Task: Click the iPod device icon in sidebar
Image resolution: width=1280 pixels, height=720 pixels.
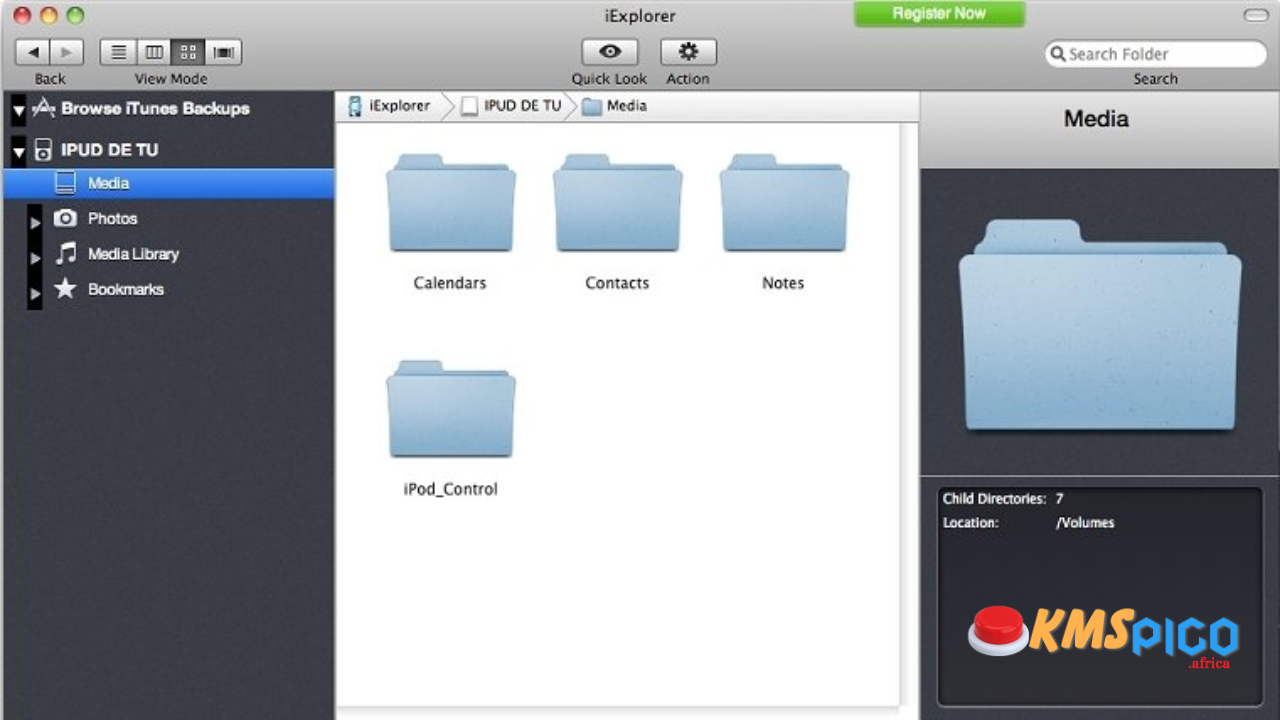Action: click(42, 150)
